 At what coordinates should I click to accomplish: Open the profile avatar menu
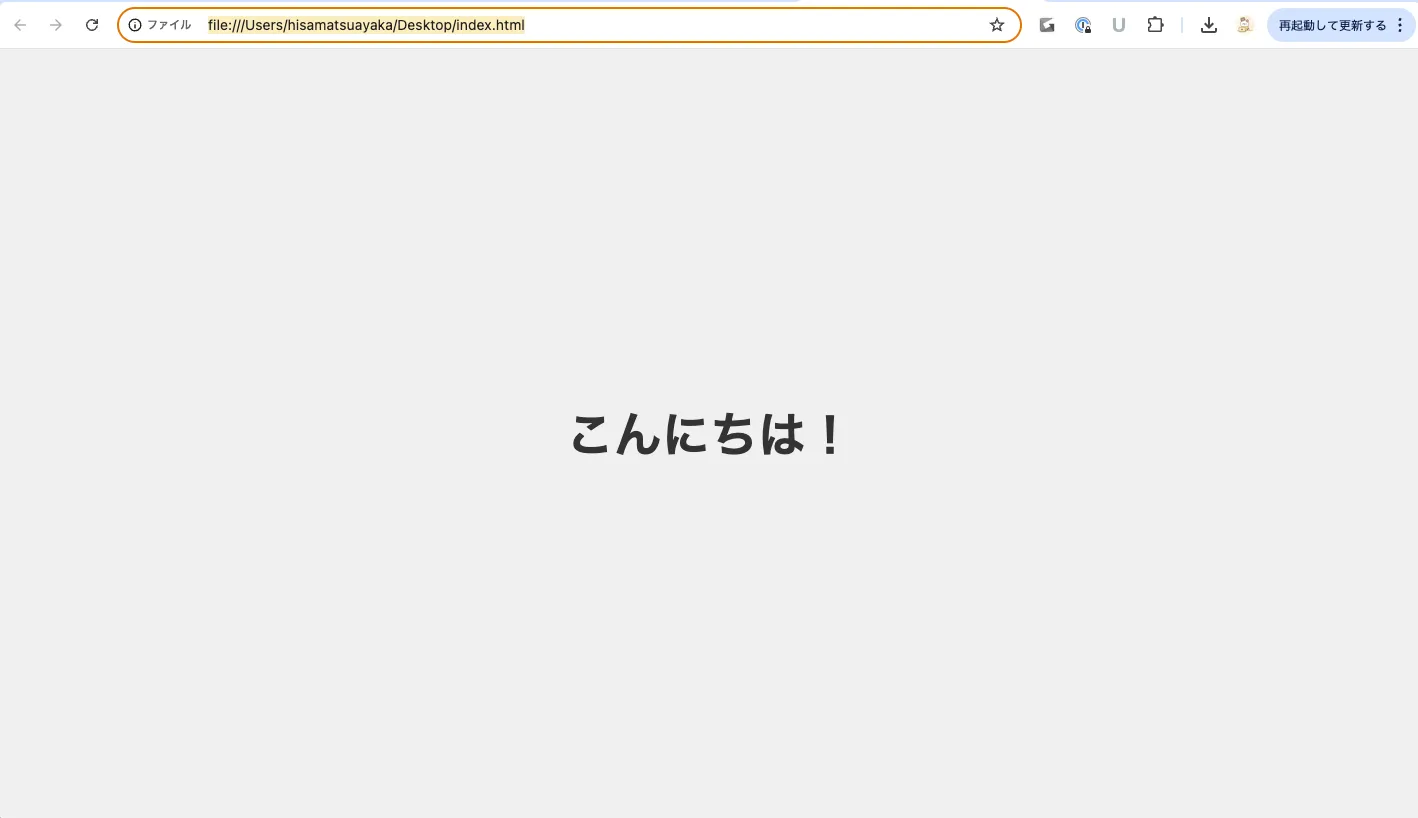[1244, 25]
